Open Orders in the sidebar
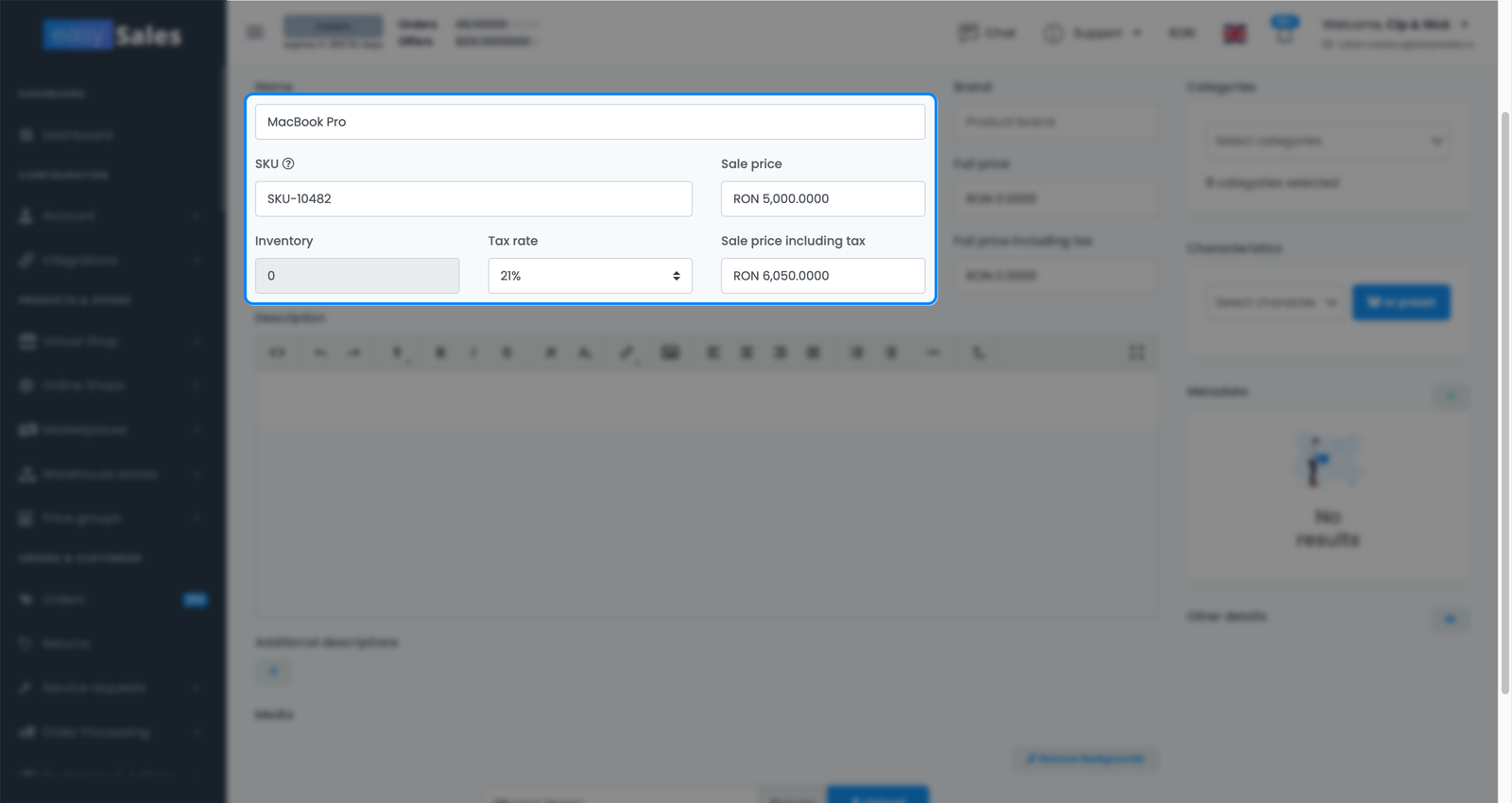The width and height of the screenshot is (1512, 803). (112, 600)
